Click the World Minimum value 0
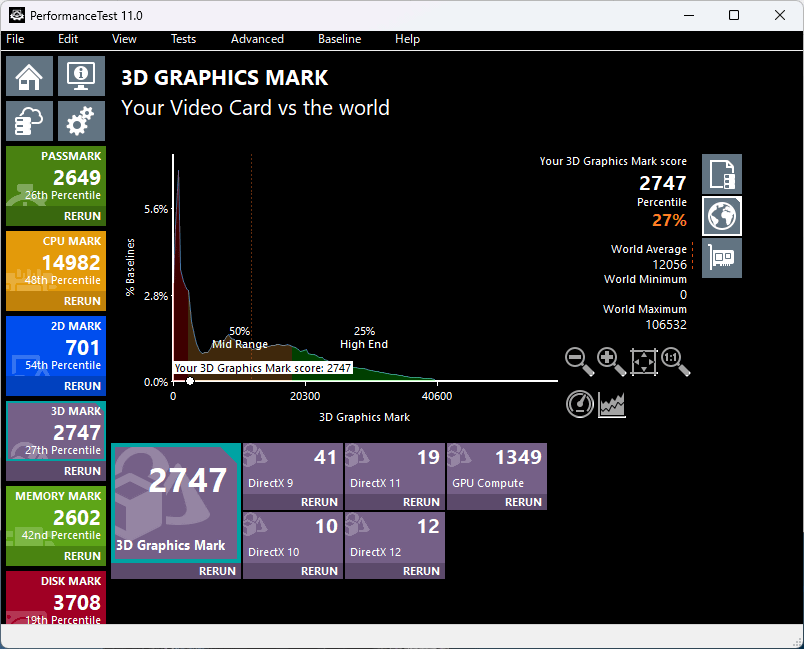 tap(683, 295)
